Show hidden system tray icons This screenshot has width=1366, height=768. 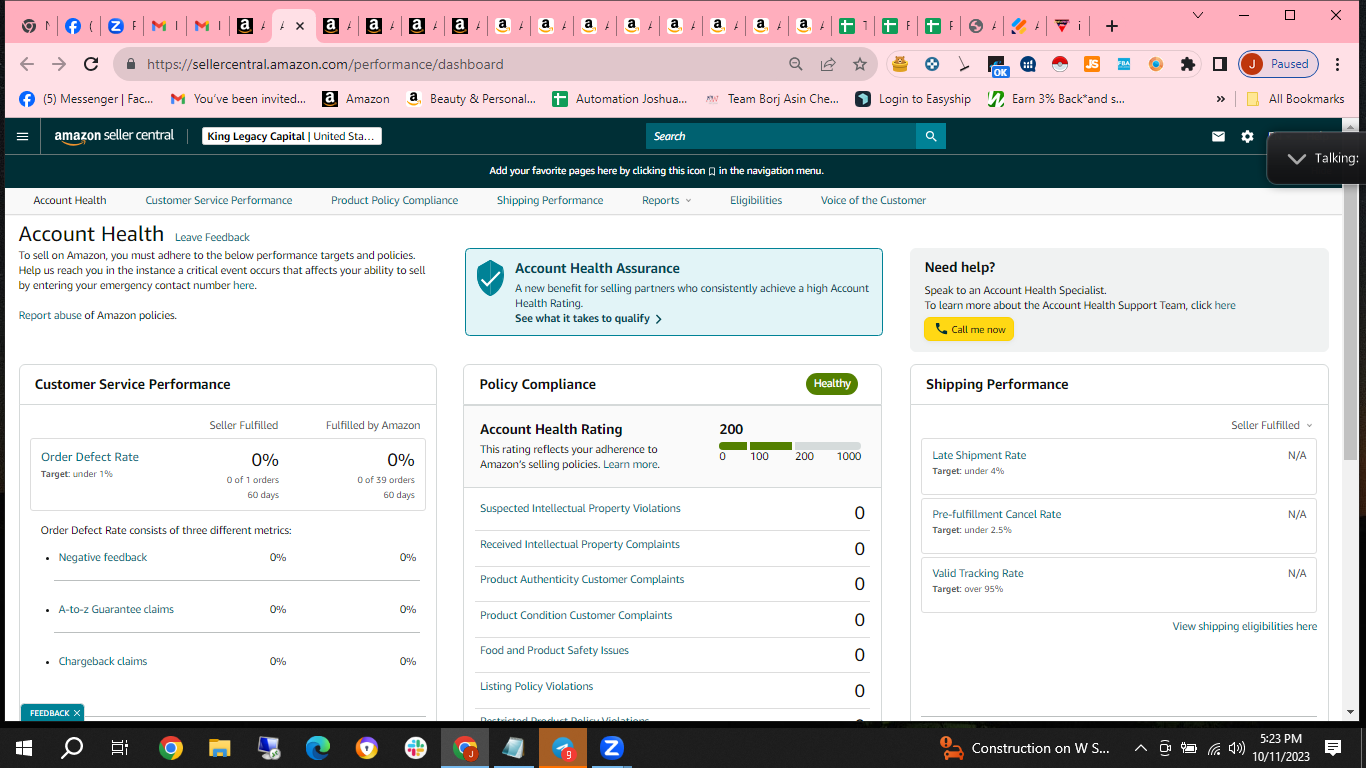coord(1140,748)
